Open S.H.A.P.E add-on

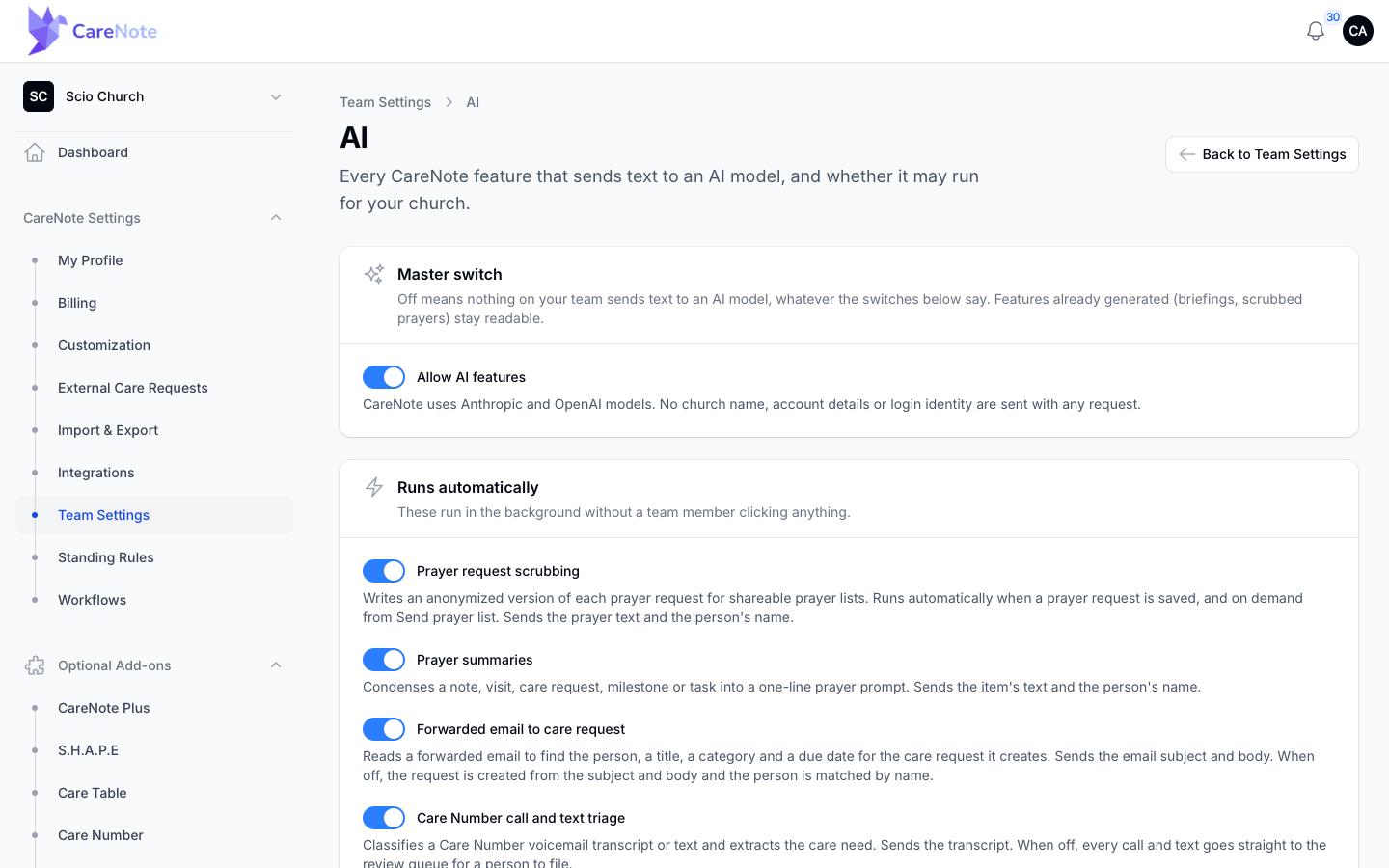pos(154,750)
